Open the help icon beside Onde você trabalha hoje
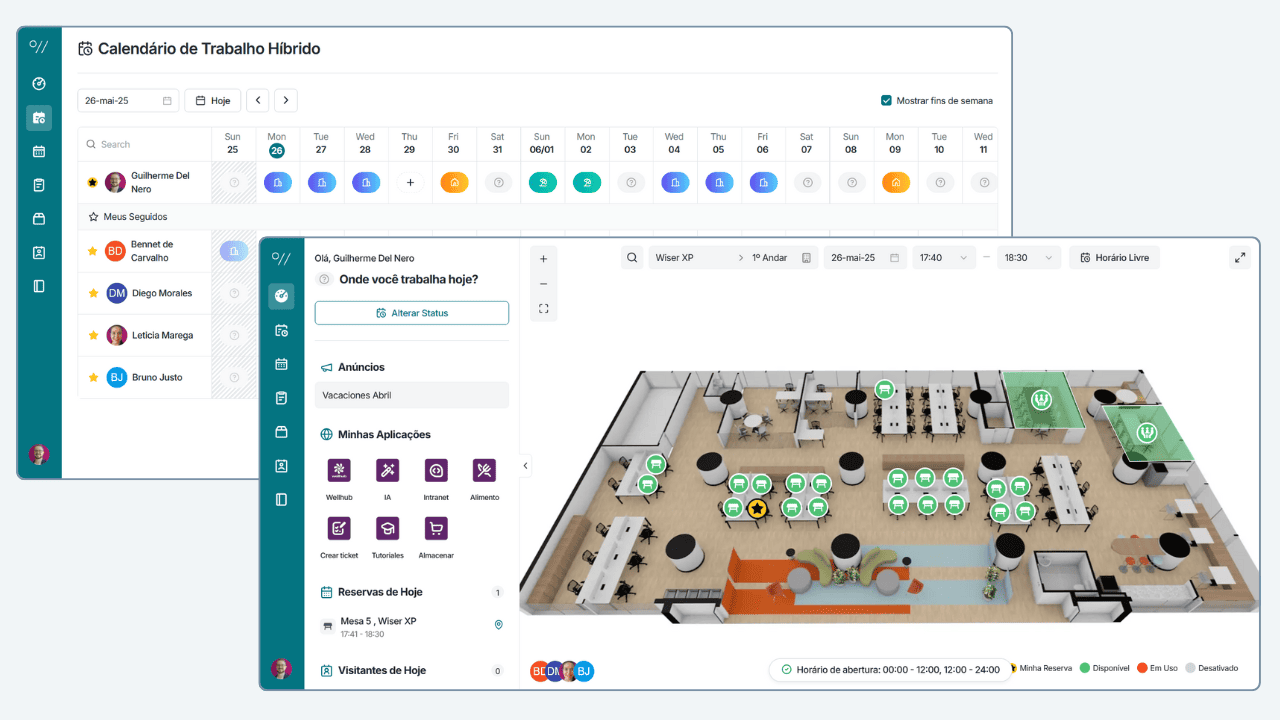This screenshot has height=720, width=1280. pyautogui.click(x=324, y=280)
